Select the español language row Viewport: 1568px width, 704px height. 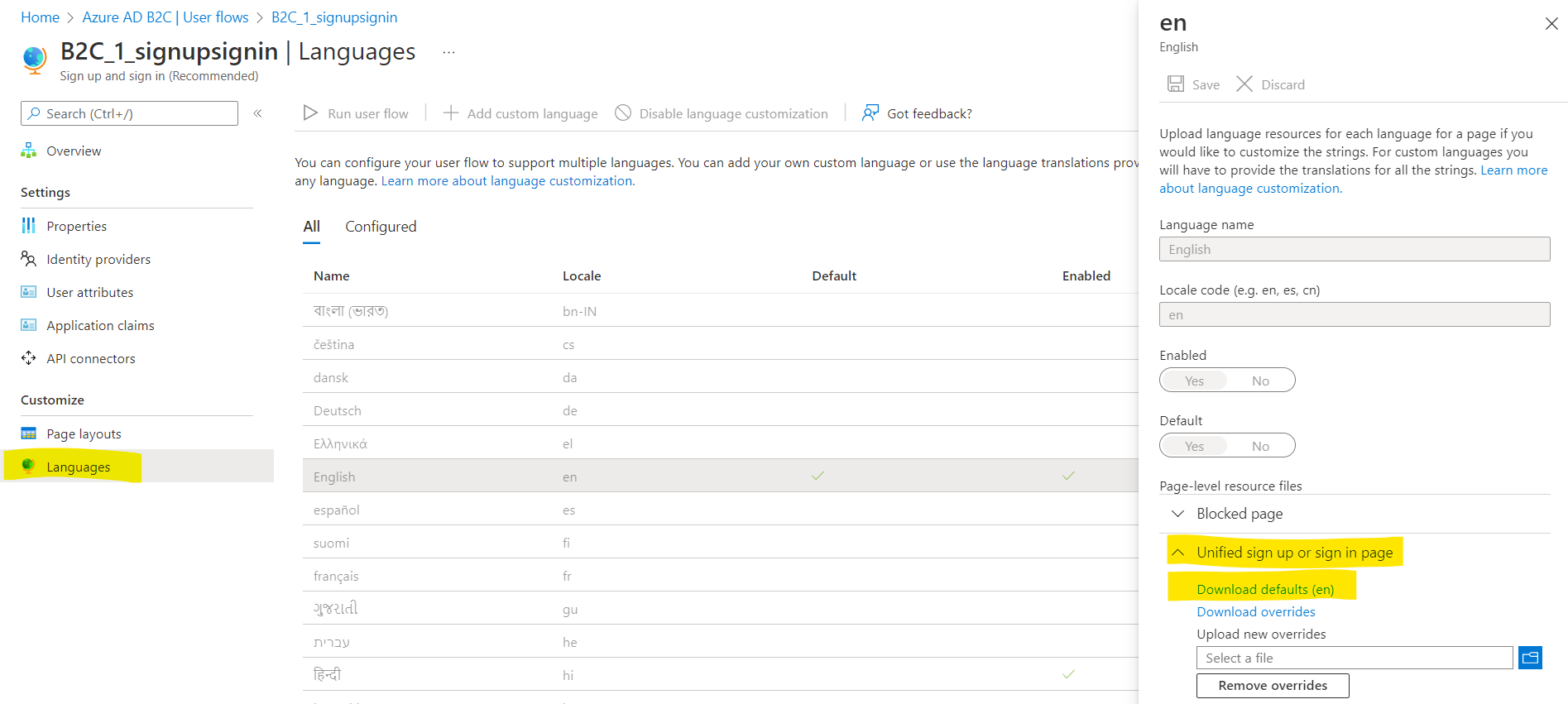point(720,510)
